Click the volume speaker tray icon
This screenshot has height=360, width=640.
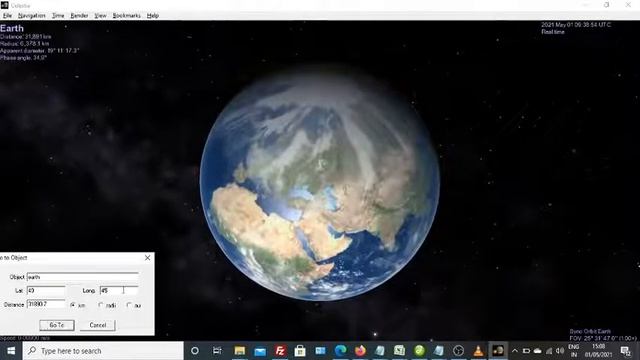tap(560, 351)
